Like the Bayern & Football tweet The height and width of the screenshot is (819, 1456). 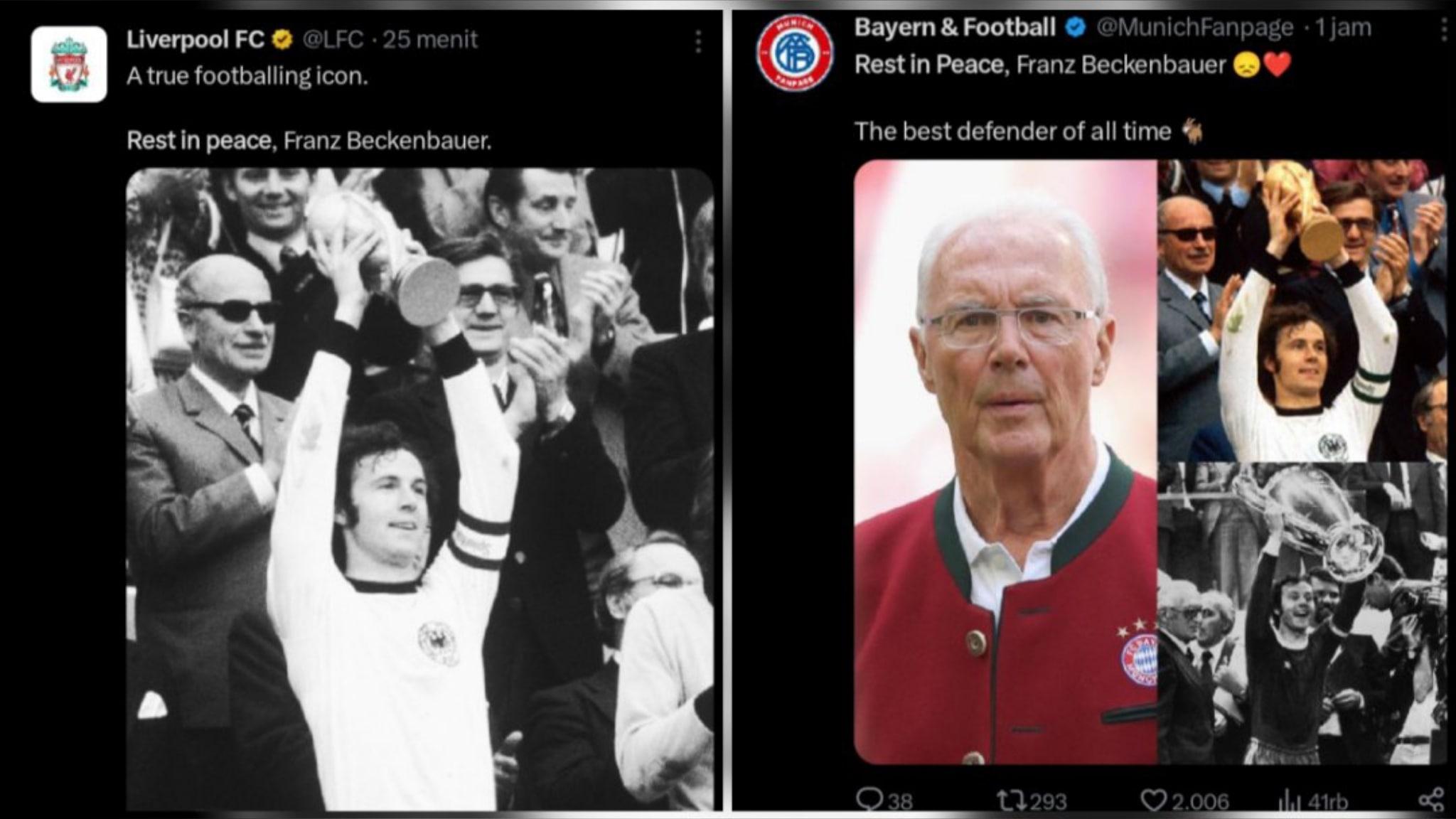pos(1154,801)
